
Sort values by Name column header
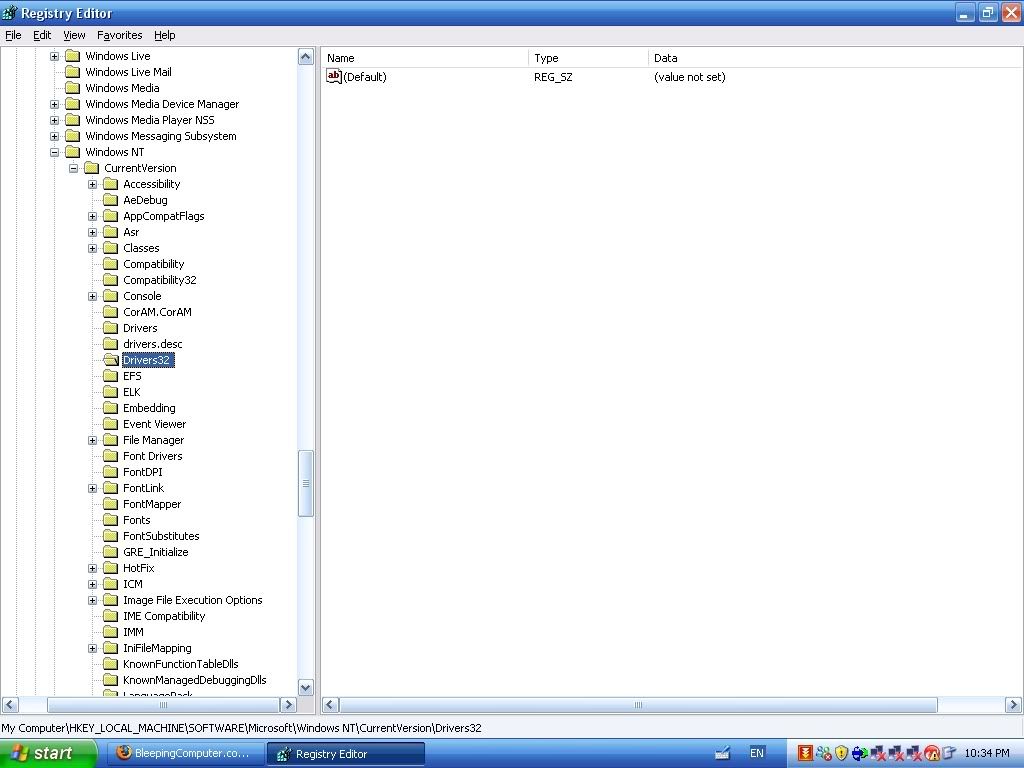[x=425, y=58]
